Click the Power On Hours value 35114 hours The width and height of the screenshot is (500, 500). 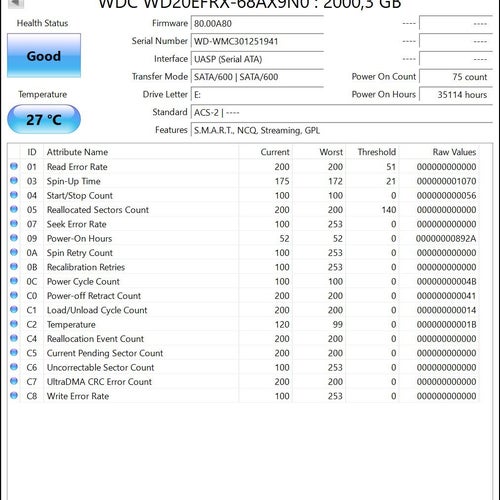click(456, 95)
